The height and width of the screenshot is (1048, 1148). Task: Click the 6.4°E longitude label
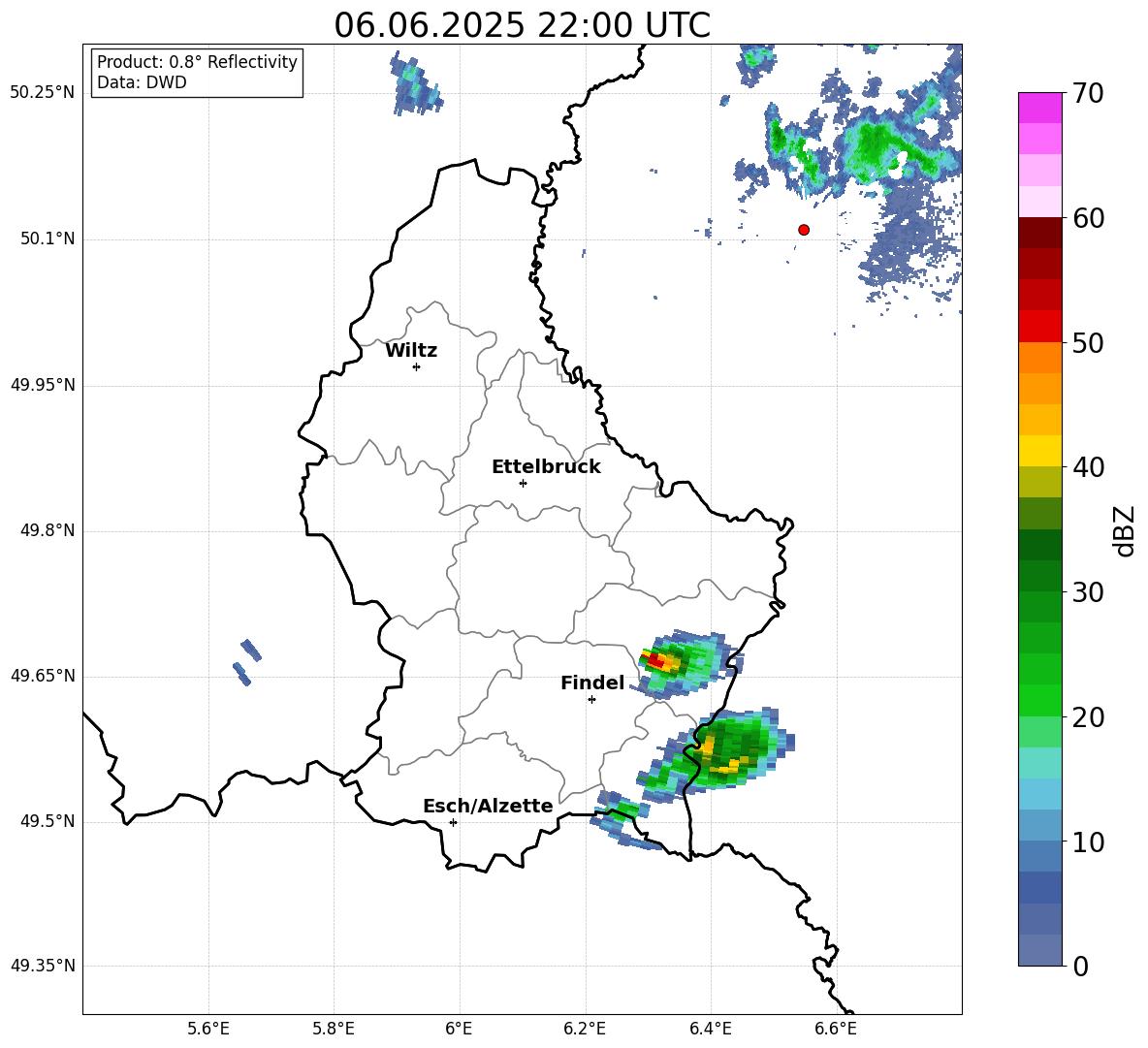coord(710,1029)
